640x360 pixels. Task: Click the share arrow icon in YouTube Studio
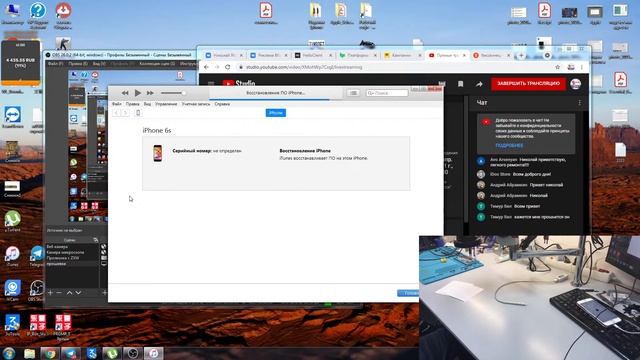point(479,84)
